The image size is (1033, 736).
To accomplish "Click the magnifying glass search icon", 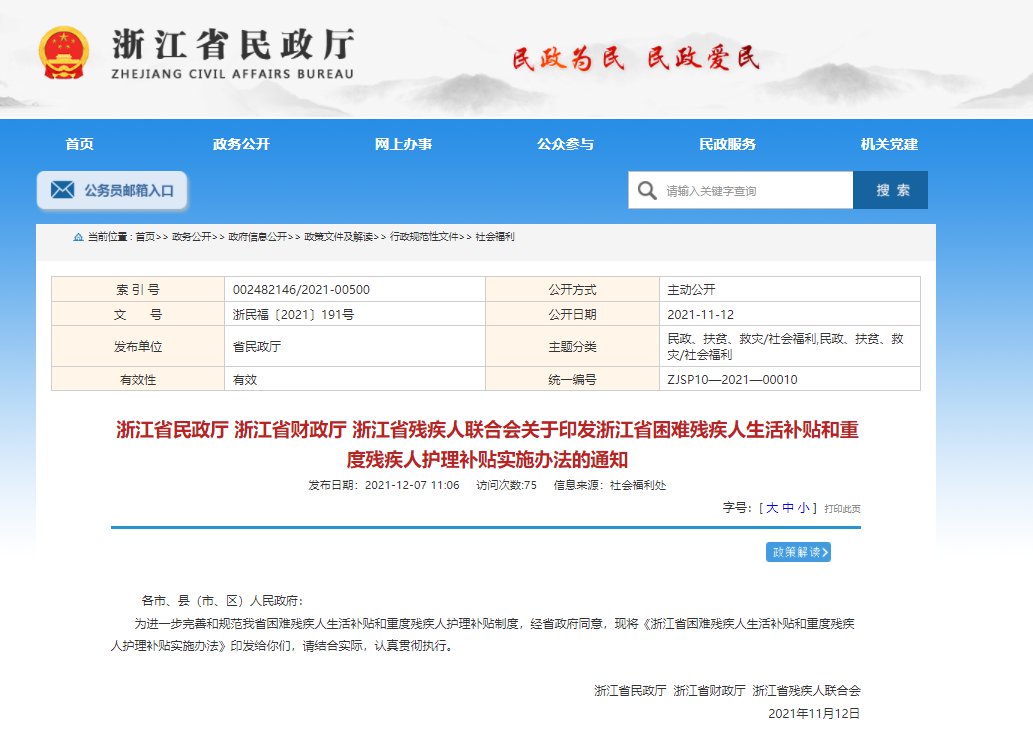I will (x=647, y=191).
